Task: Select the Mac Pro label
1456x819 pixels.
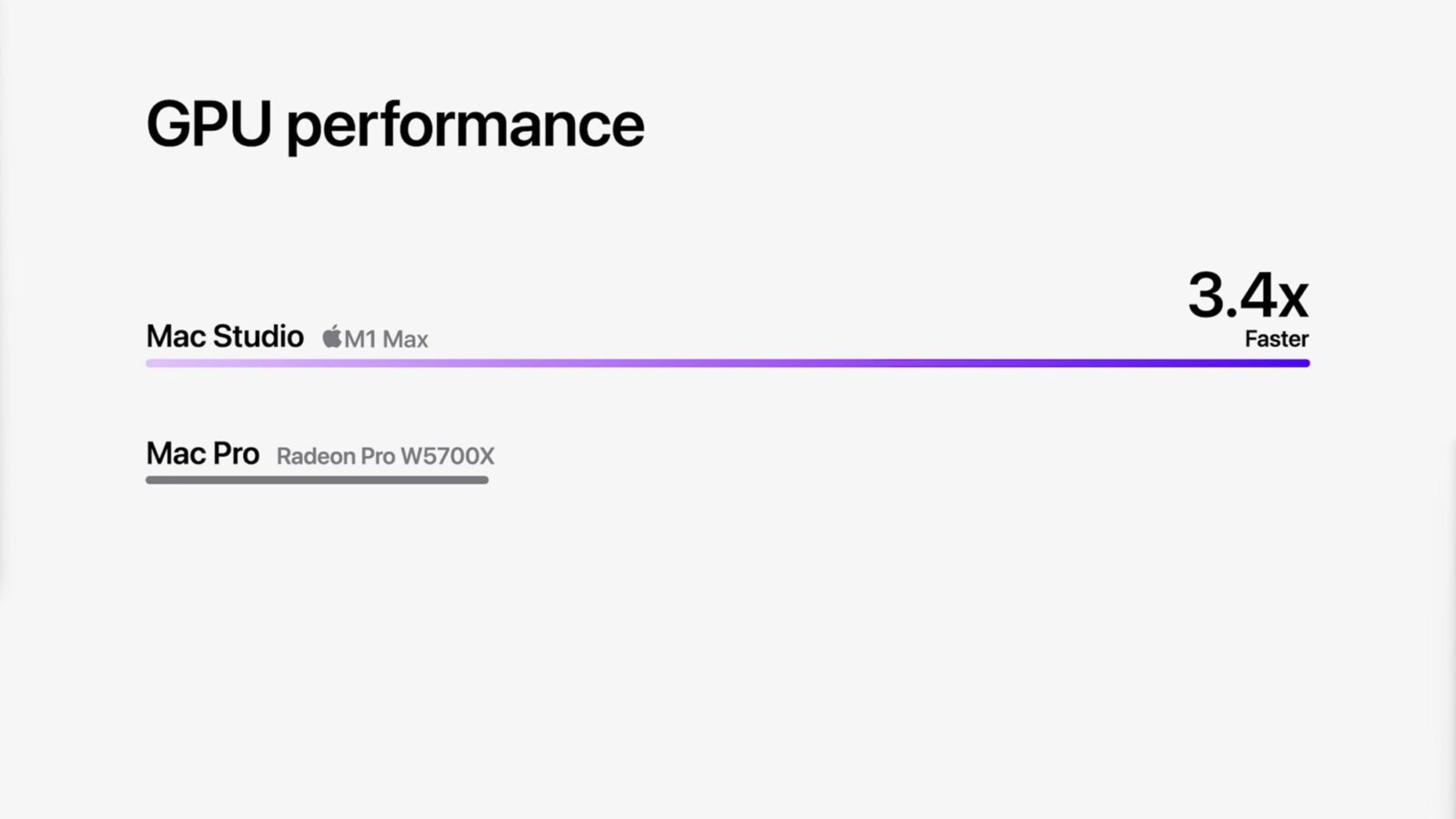Action: [x=203, y=453]
